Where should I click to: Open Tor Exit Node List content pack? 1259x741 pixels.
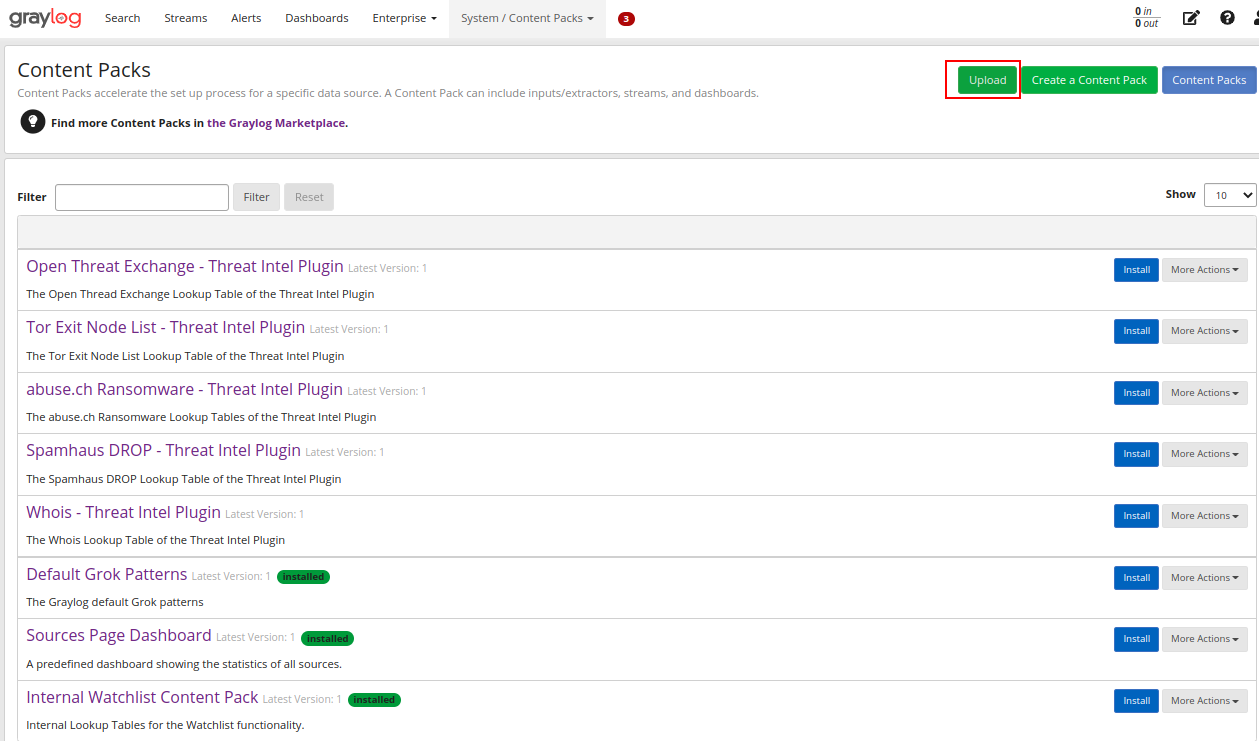166,327
